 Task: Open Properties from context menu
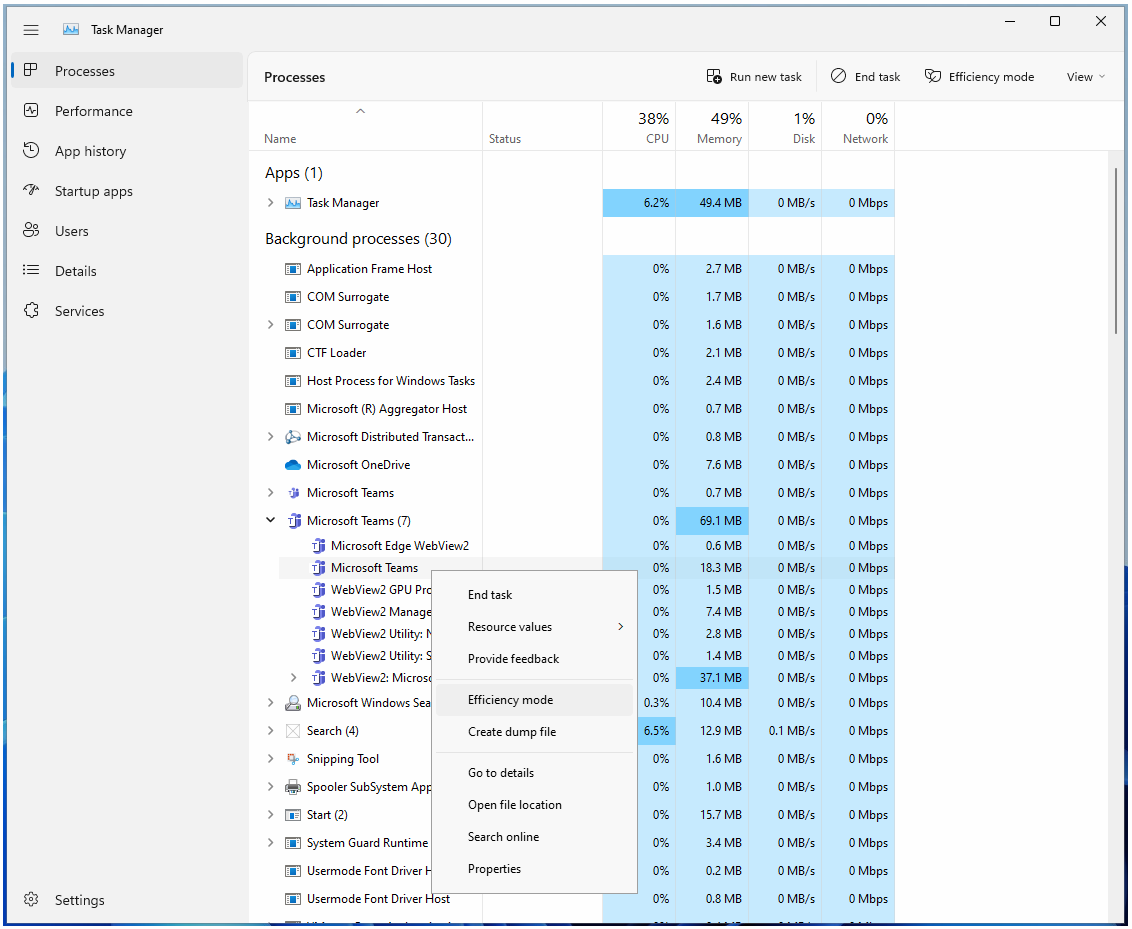click(x=534, y=868)
